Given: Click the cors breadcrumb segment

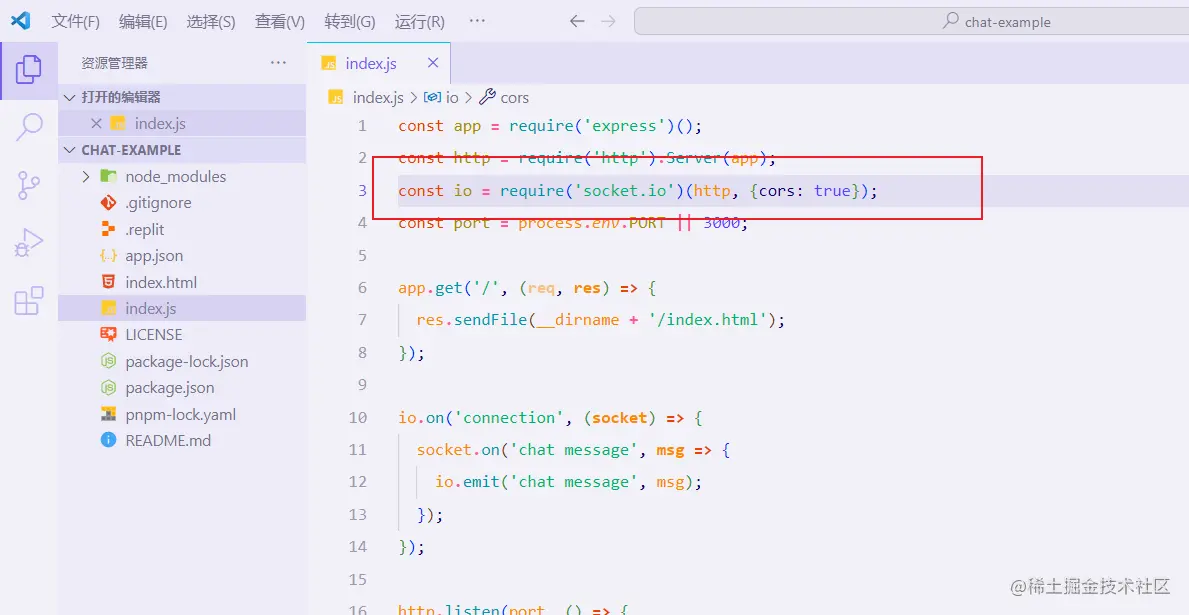Looking at the screenshot, I should click(514, 97).
